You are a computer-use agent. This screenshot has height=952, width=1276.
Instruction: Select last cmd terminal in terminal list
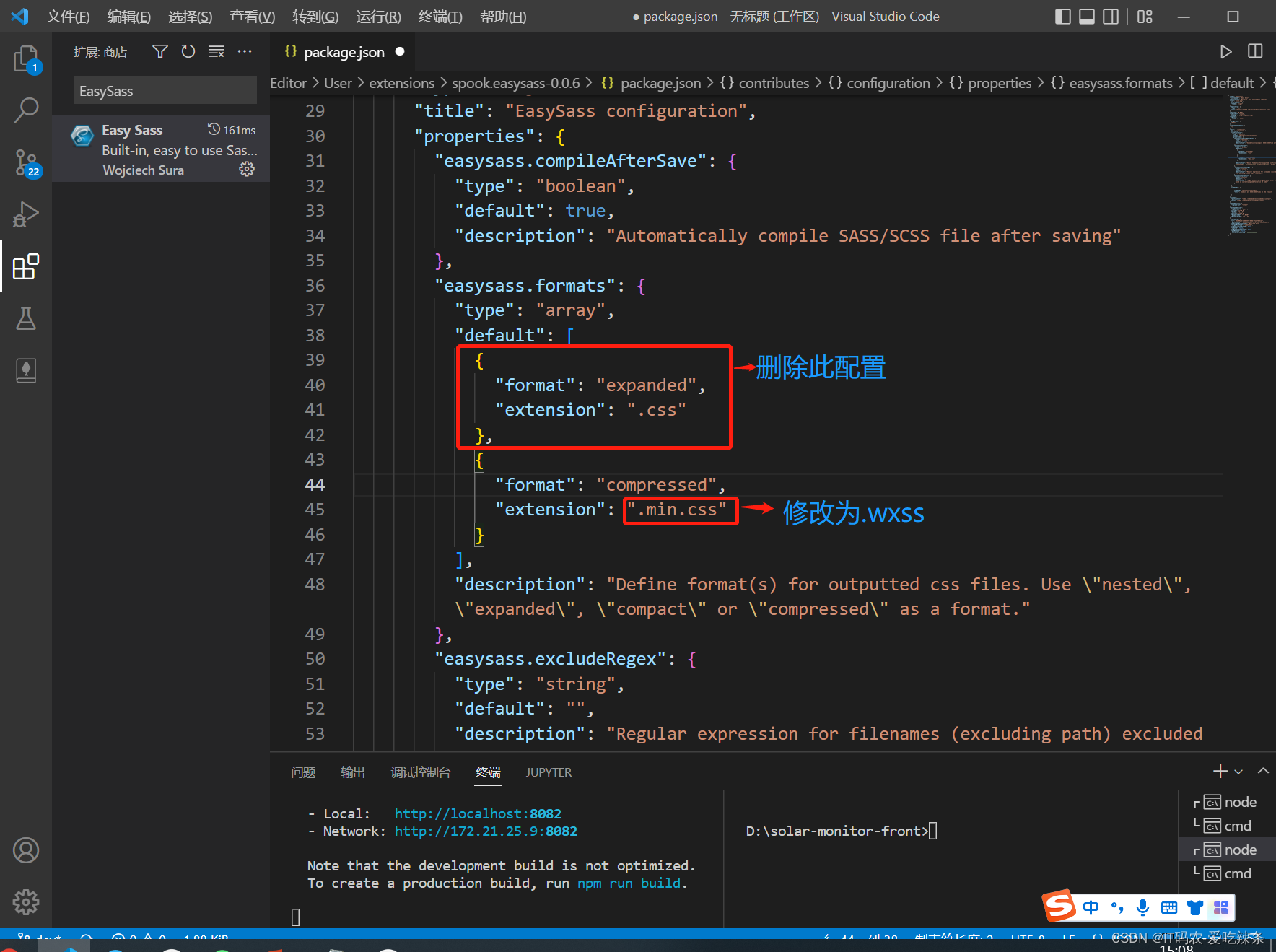click(1228, 873)
